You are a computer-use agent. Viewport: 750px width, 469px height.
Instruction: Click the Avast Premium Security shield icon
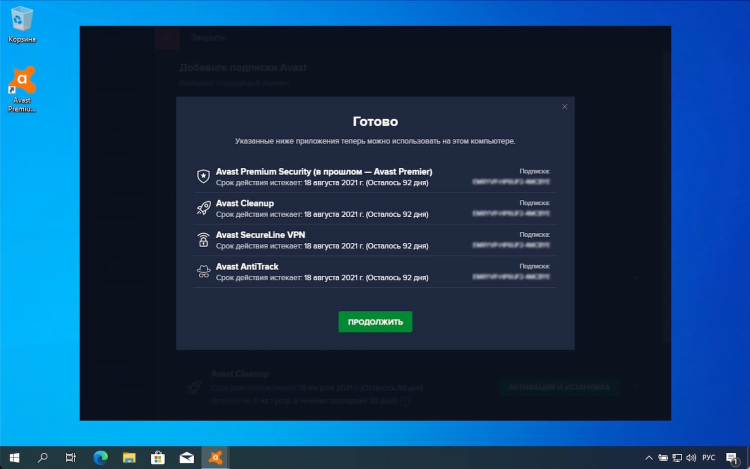203,176
